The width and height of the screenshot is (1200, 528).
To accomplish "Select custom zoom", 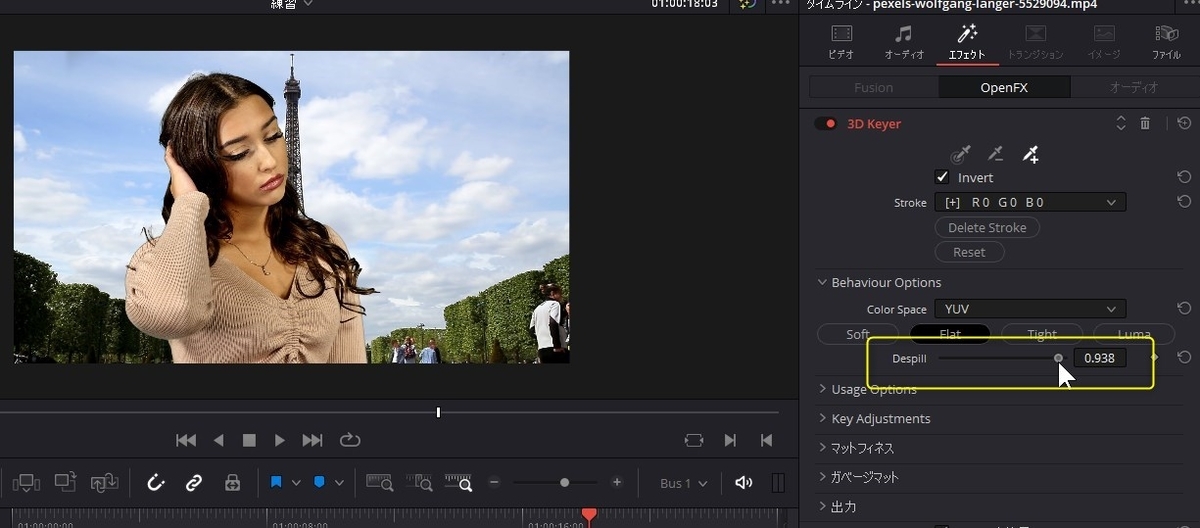I will (x=458, y=483).
